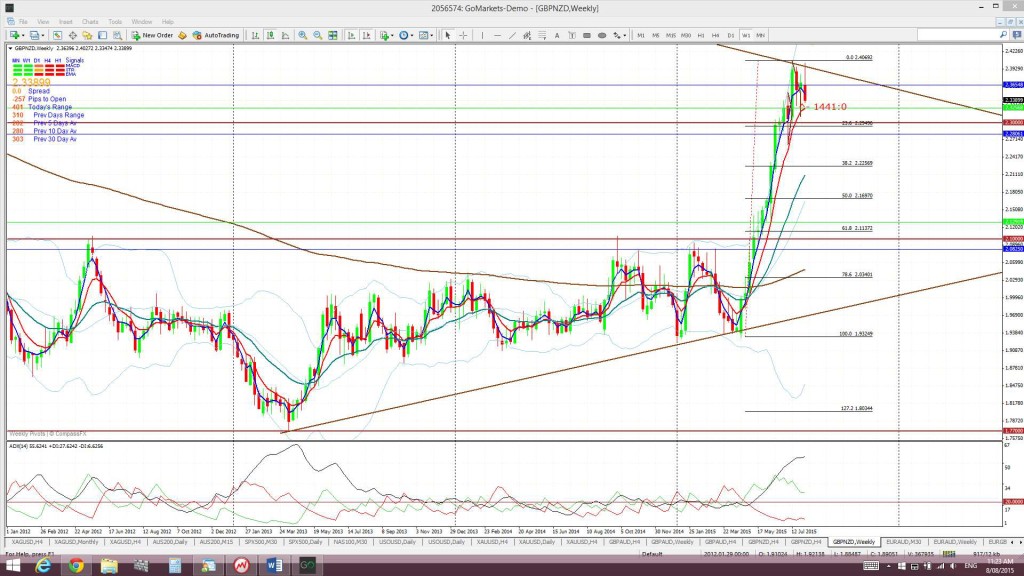Switch to the XAGUSD,Monthly chart tab
1024x576 pixels.
coord(76,542)
